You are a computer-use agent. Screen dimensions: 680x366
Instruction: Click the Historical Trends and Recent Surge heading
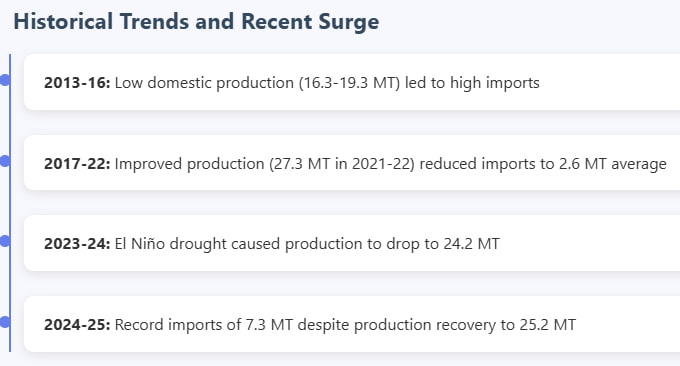196,22
